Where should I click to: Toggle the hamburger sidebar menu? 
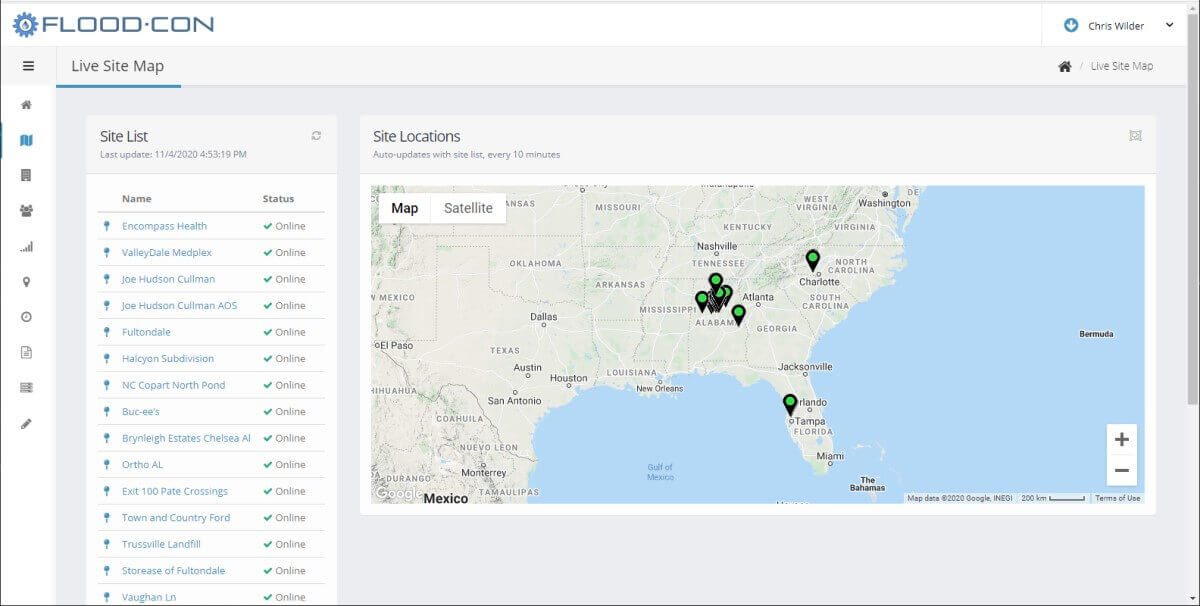point(28,66)
